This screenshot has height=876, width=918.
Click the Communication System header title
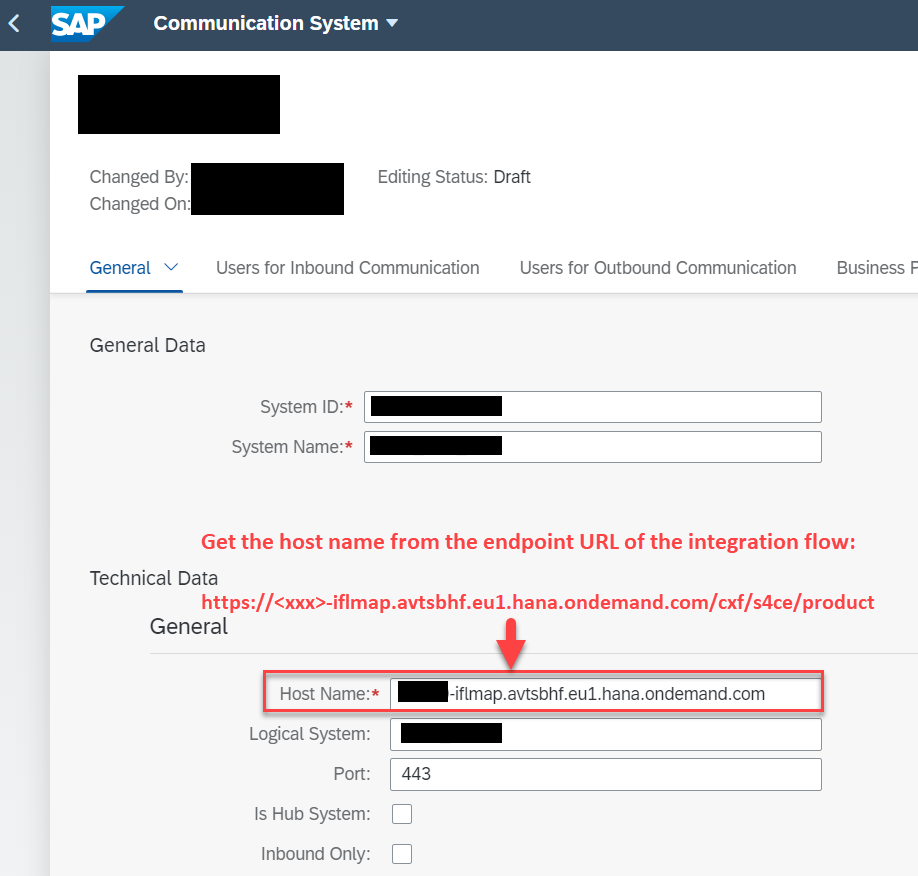click(266, 23)
